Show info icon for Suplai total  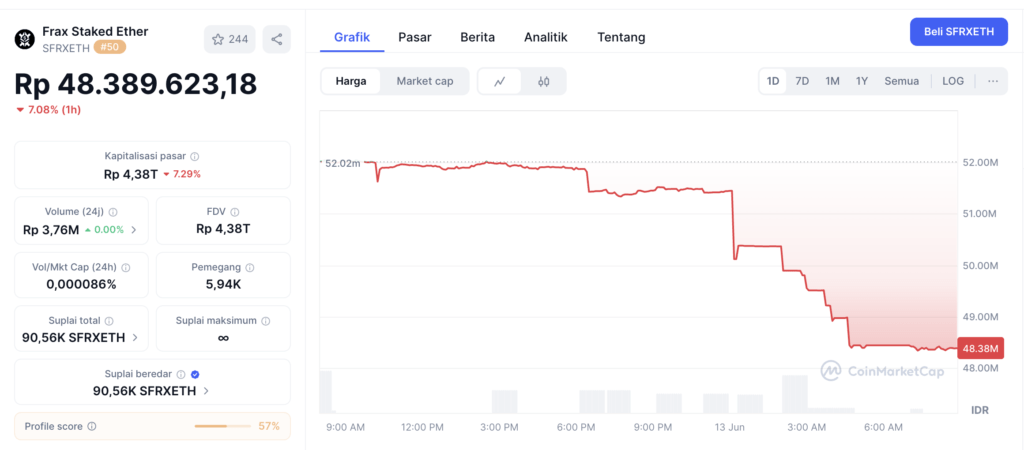coord(109,321)
